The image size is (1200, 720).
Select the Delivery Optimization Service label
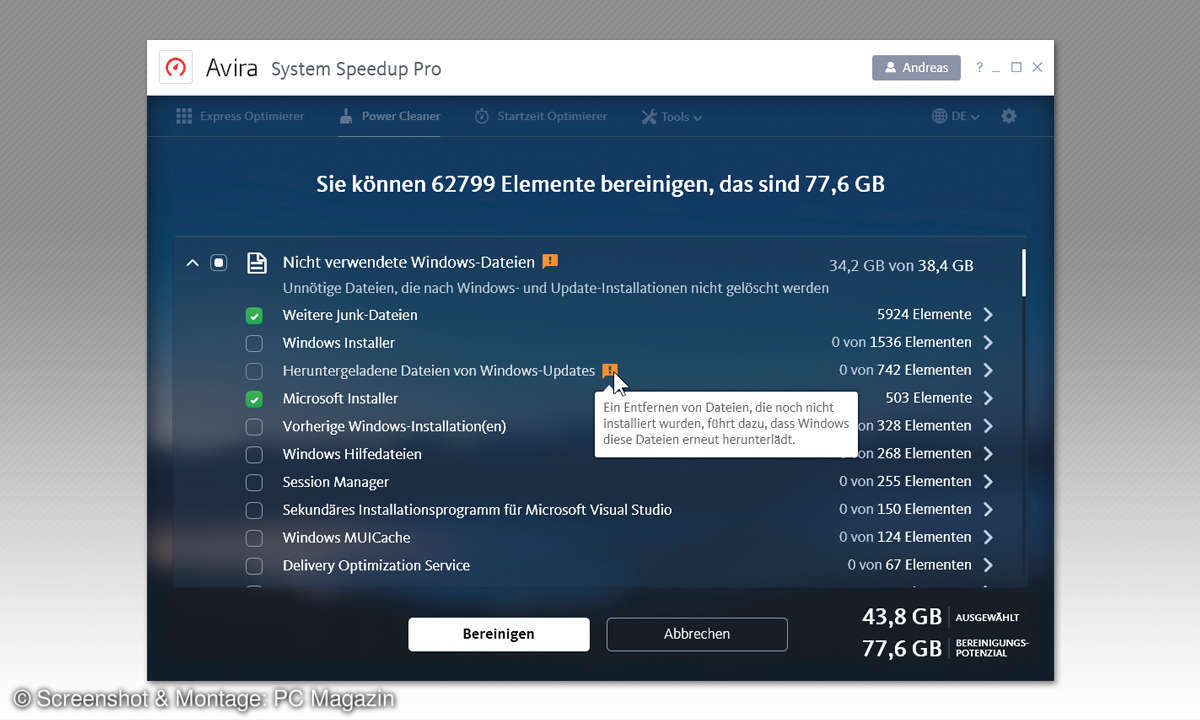pyautogui.click(x=376, y=566)
